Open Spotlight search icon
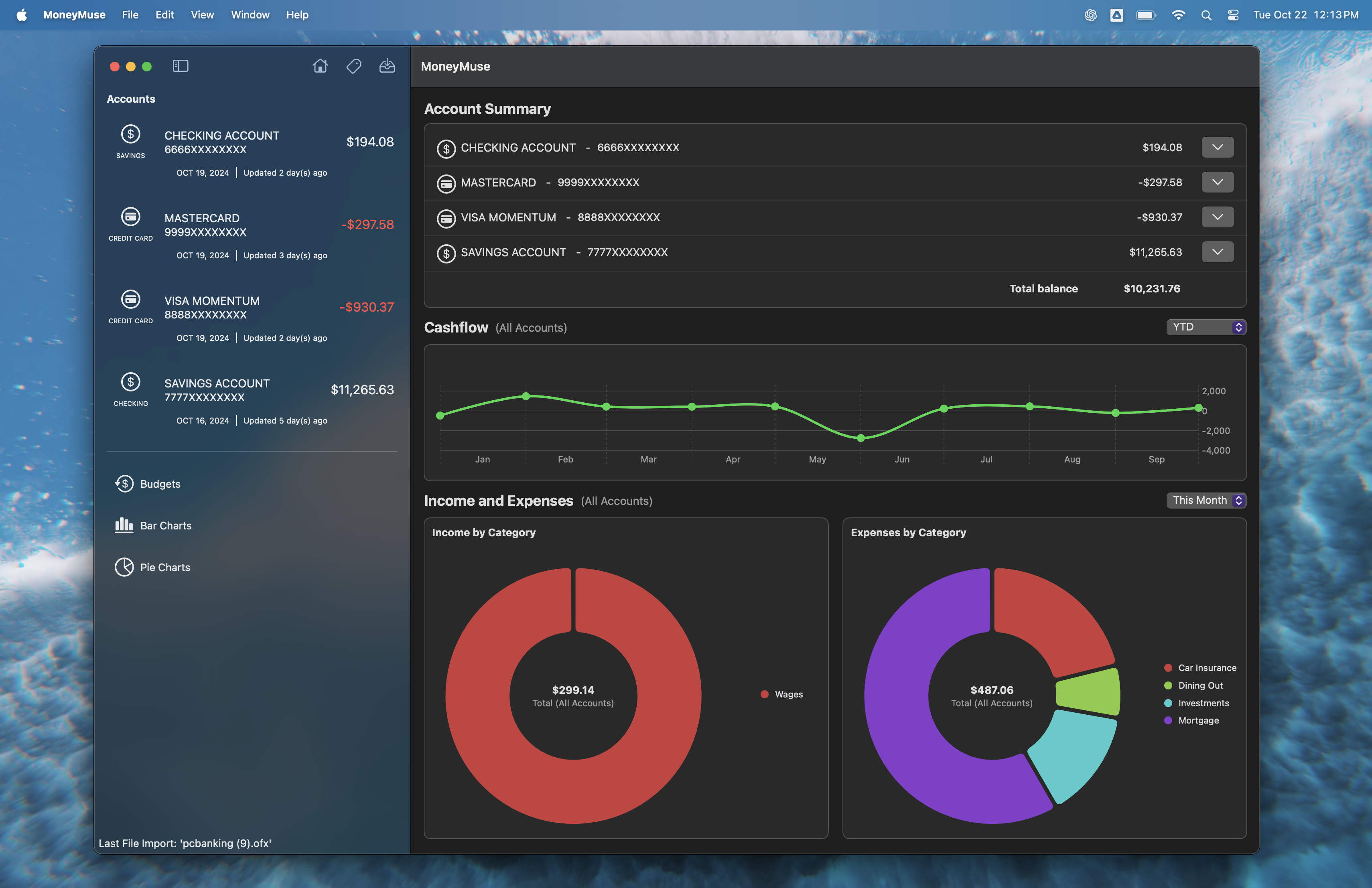Image resolution: width=1372 pixels, height=888 pixels. point(1206,15)
